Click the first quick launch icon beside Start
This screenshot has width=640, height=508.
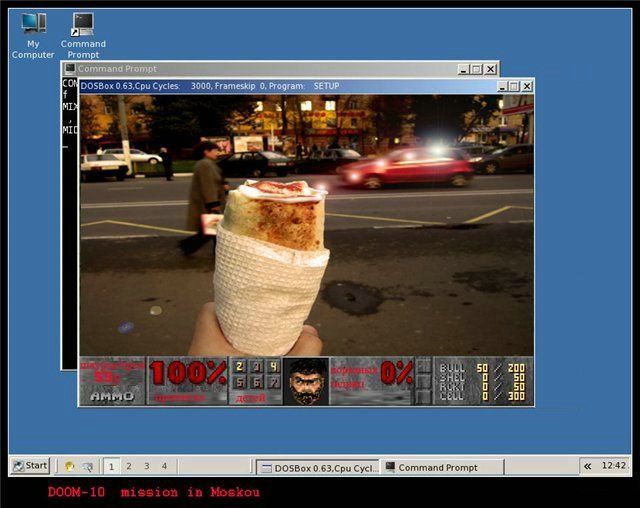point(69,466)
